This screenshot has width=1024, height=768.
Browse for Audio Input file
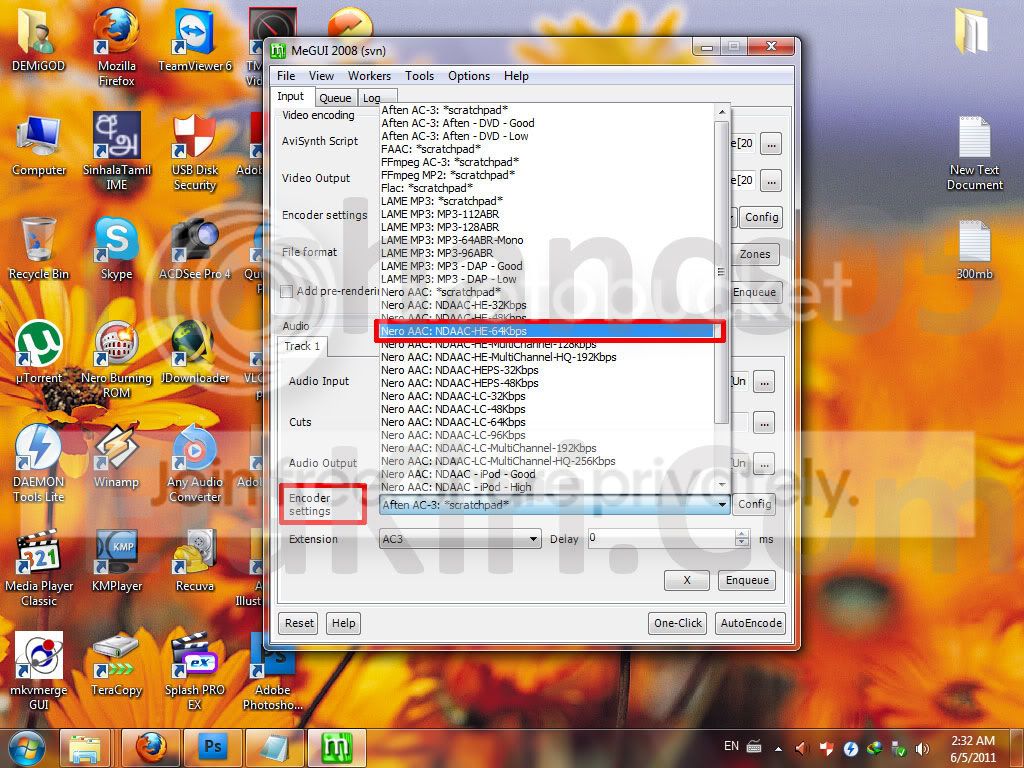764,381
